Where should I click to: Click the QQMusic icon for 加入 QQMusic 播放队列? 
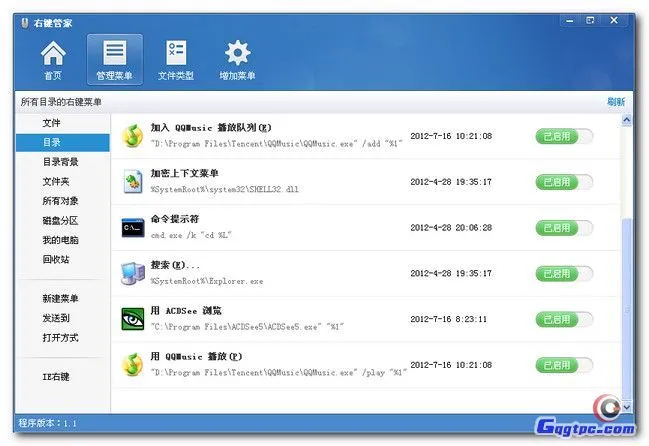tap(132, 136)
